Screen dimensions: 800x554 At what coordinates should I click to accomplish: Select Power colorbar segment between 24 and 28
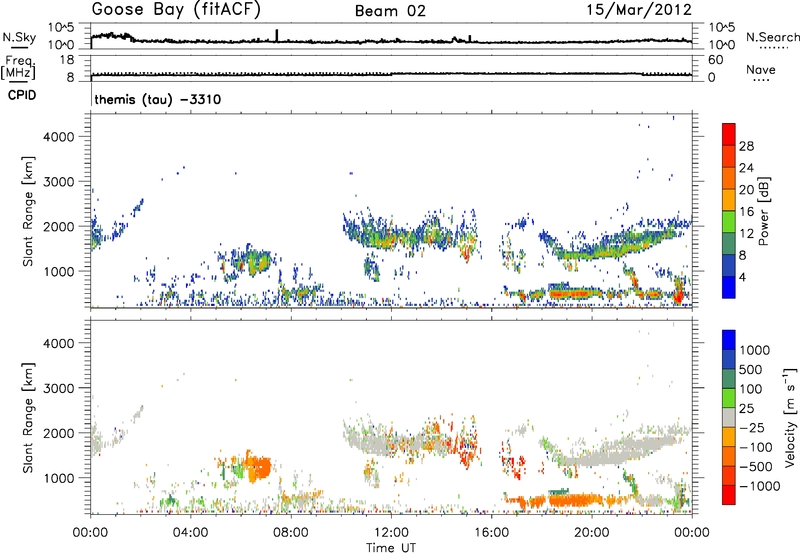(x=729, y=156)
